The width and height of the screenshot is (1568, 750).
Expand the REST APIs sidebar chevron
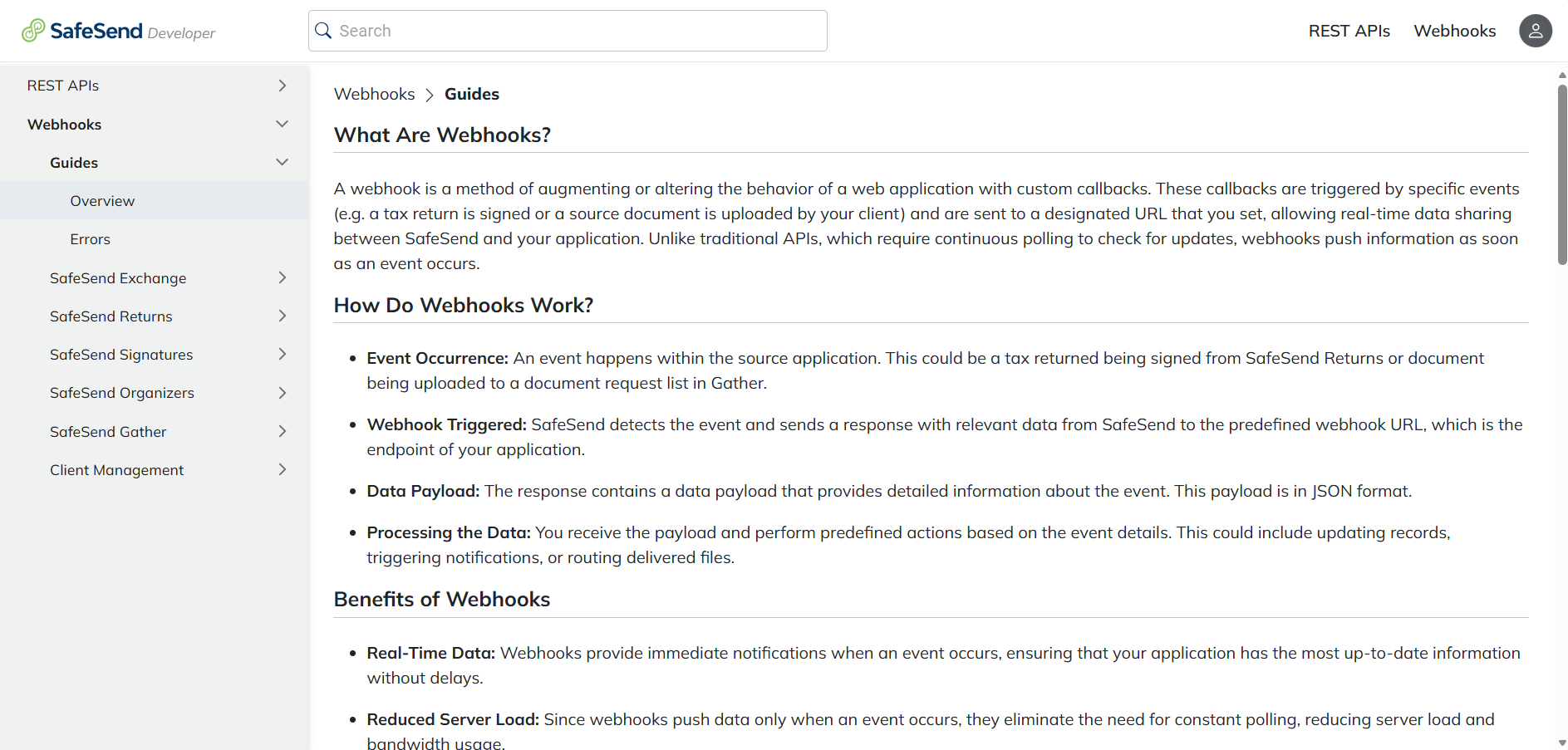point(283,86)
